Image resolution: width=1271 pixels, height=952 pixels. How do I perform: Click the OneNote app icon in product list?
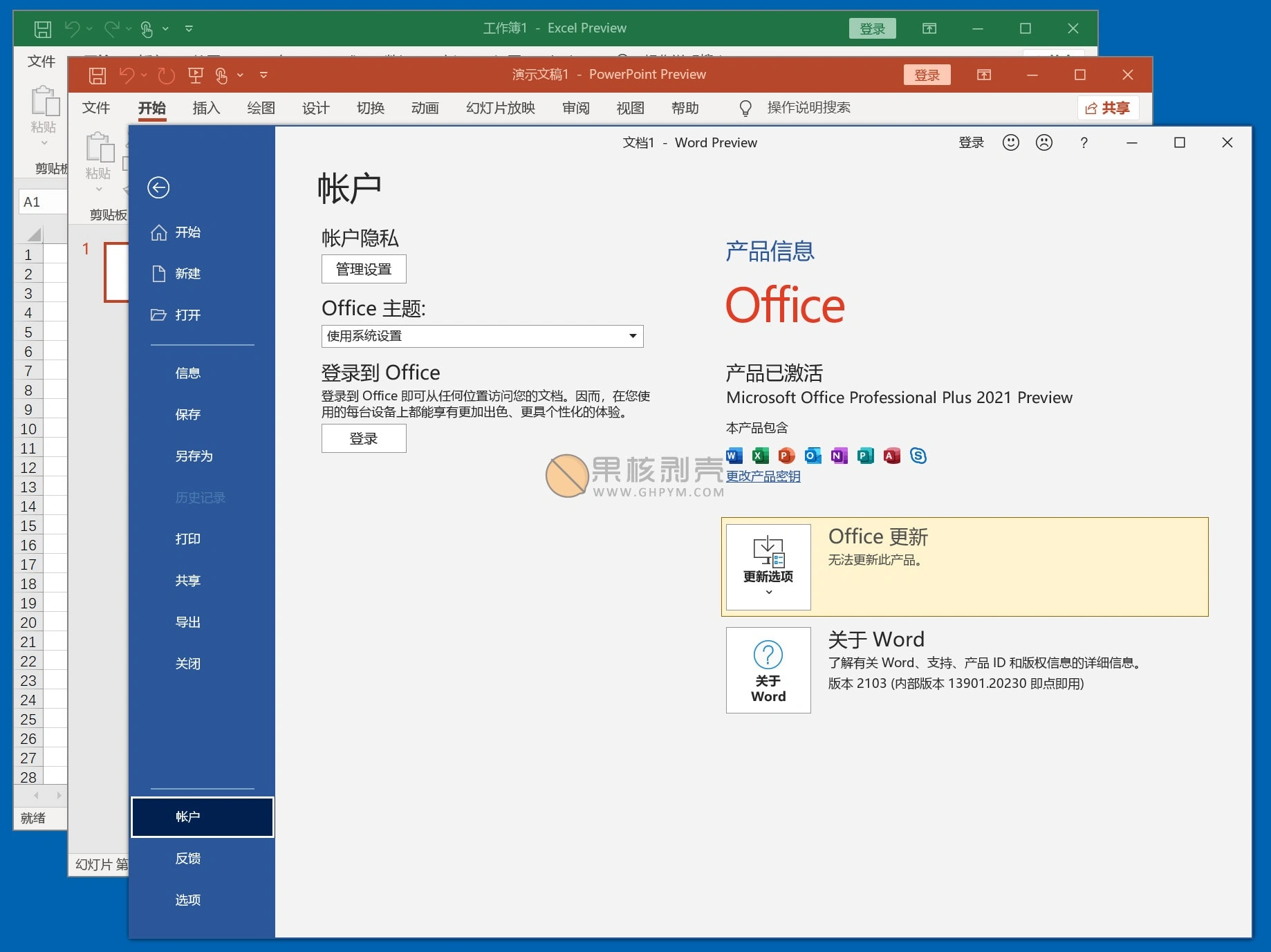[x=839, y=456]
